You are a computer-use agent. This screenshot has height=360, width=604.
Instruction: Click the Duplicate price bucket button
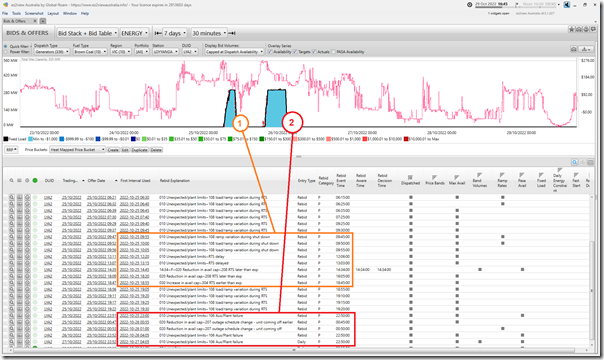pyautogui.click(x=139, y=150)
